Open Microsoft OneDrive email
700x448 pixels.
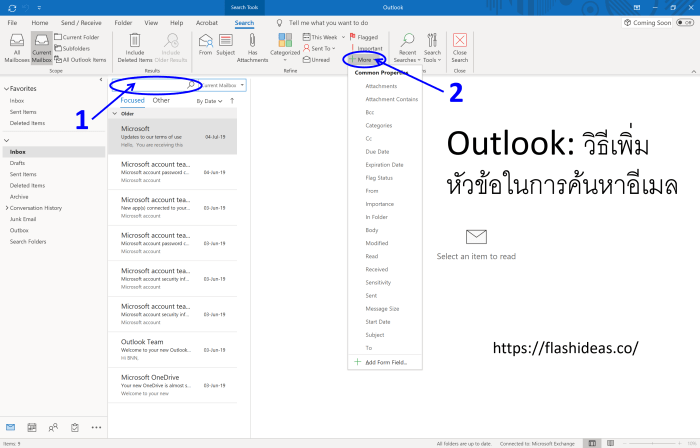172,385
